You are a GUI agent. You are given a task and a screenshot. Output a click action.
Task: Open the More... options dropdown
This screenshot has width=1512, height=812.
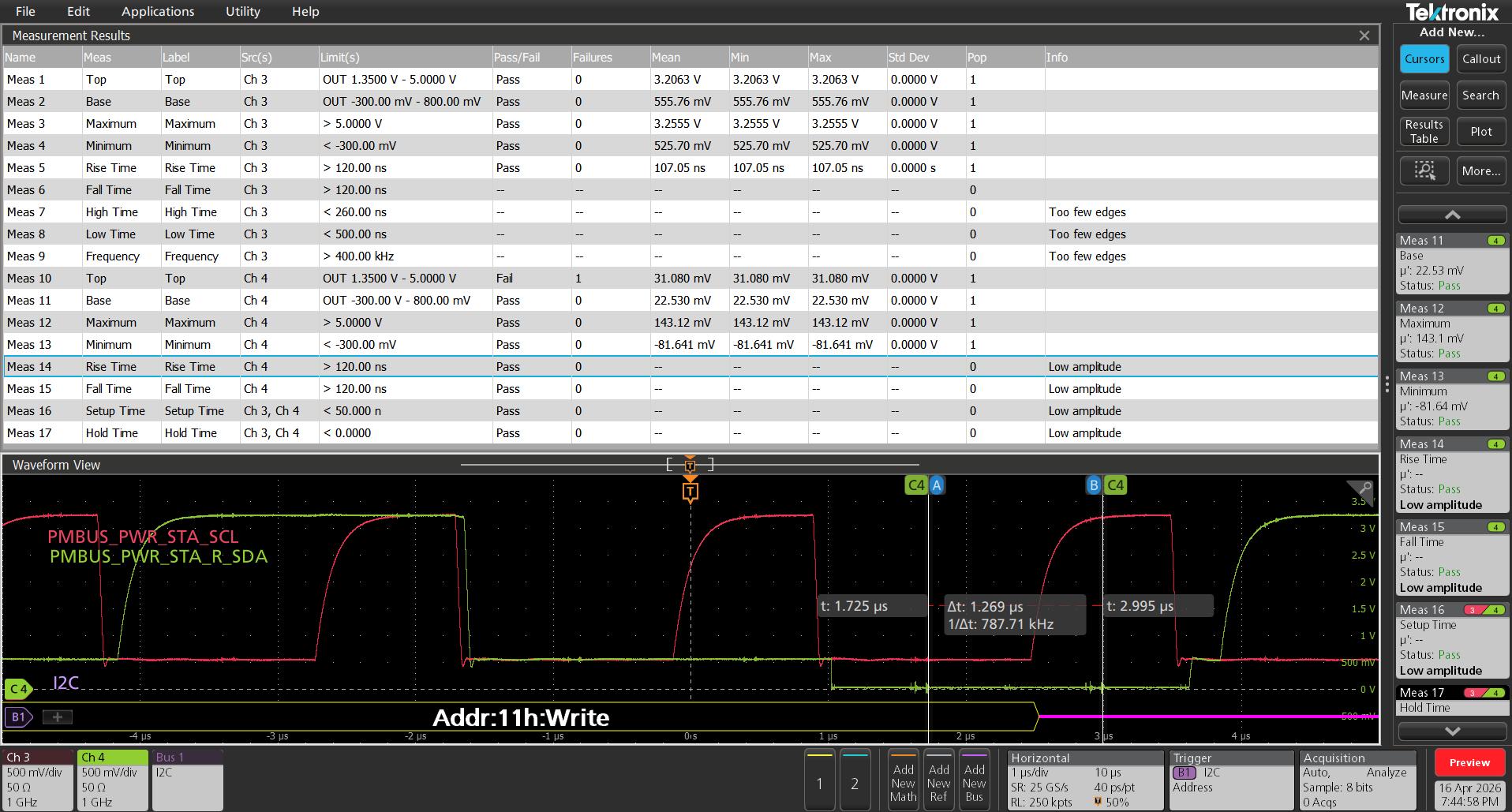click(x=1480, y=170)
